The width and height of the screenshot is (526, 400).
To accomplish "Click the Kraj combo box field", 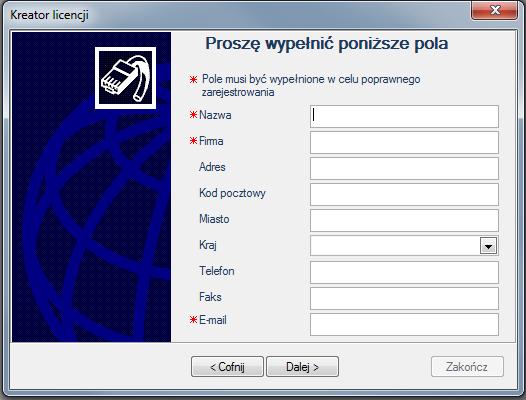I will click(x=404, y=246).
